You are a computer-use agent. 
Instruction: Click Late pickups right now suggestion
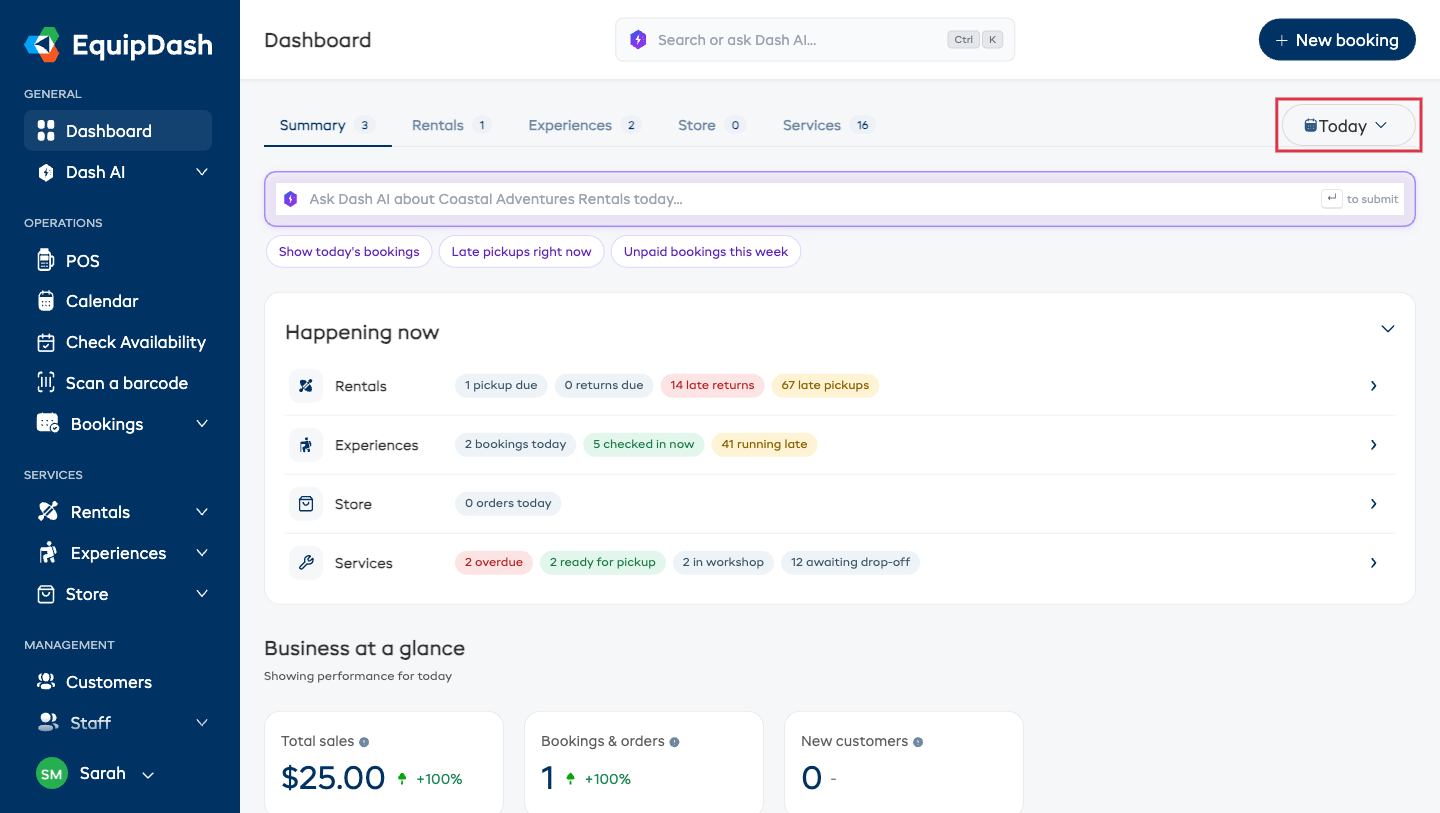(x=521, y=252)
